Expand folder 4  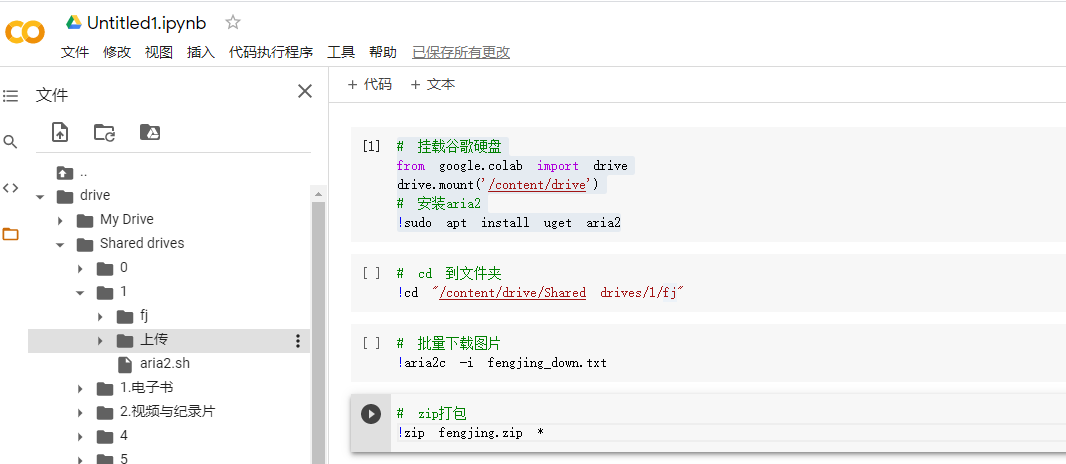(x=80, y=436)
